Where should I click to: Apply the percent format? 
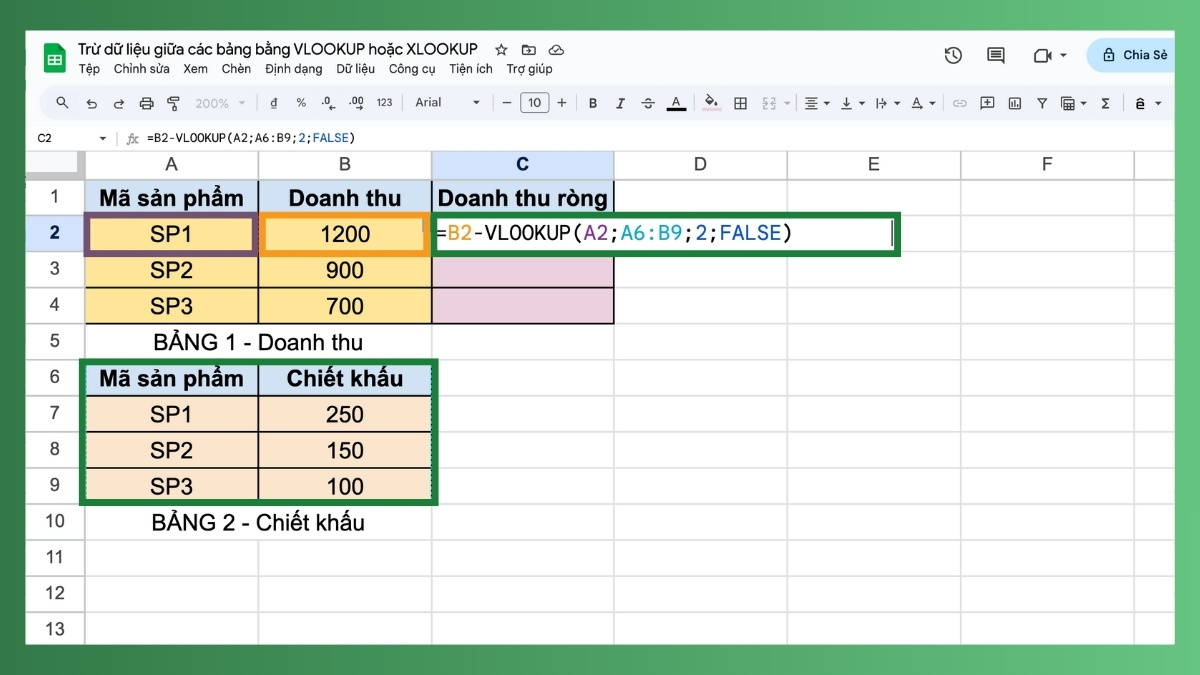point(300,102)
